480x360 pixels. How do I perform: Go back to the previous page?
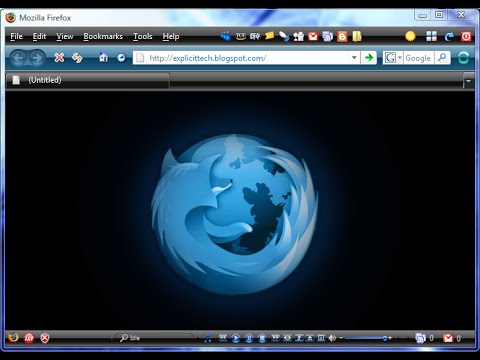18,58
